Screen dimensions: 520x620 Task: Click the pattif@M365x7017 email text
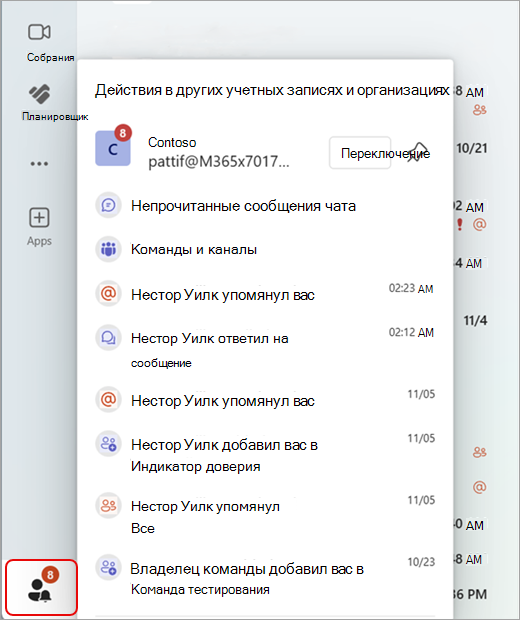pos(219,162)
